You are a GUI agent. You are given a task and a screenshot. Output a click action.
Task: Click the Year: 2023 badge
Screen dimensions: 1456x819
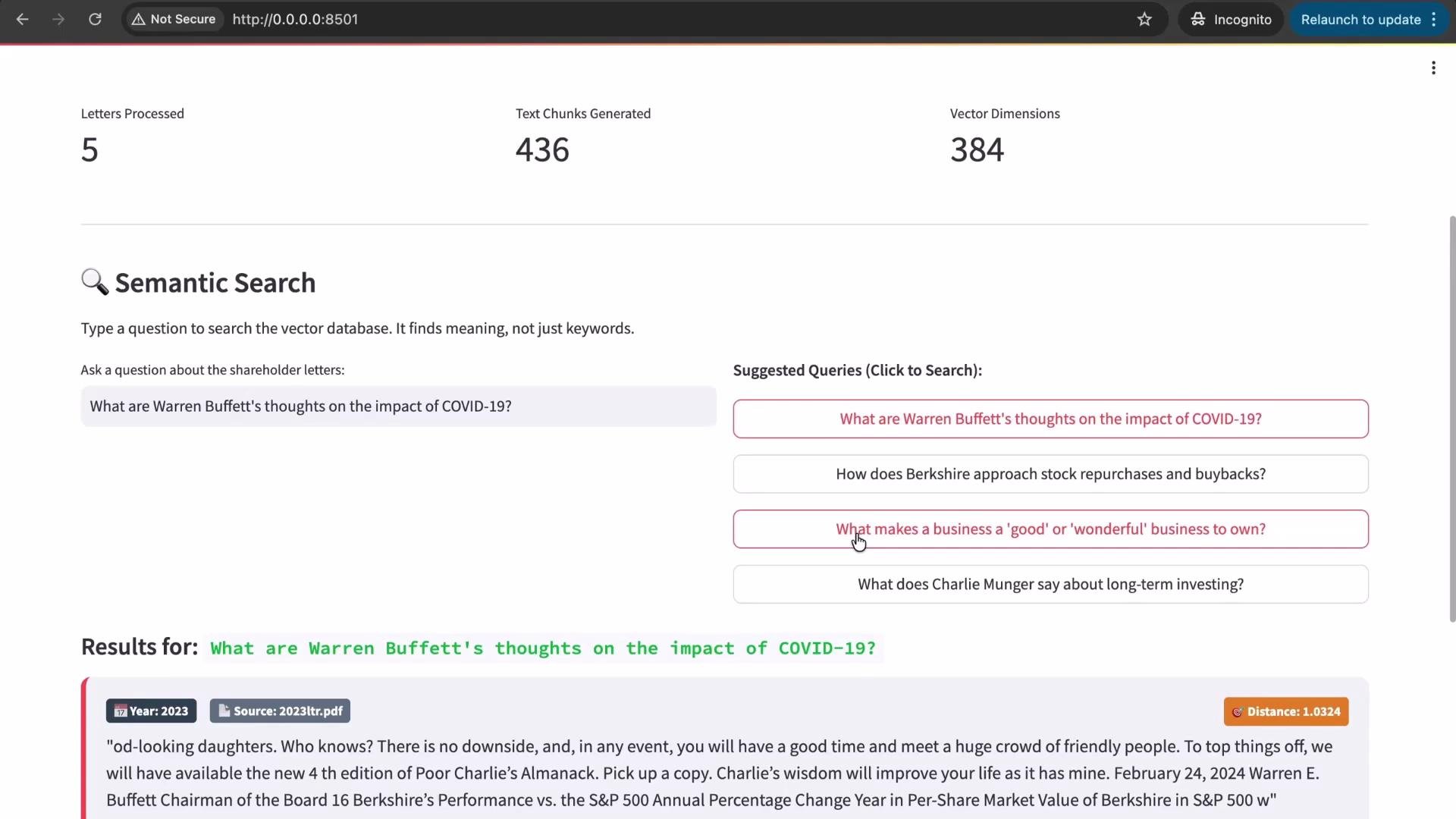point(151,711)
